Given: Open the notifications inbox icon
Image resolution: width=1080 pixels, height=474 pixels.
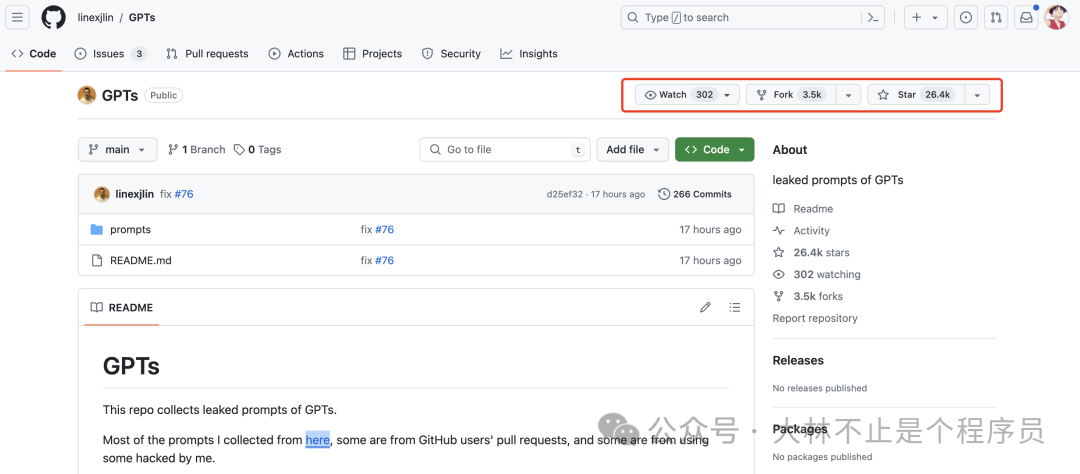Looking at the screenshot, I should (x=1026, y=18).
